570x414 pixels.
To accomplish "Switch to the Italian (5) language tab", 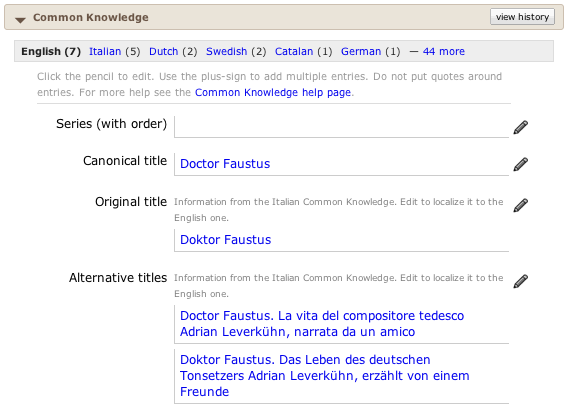I will point(105,51).
